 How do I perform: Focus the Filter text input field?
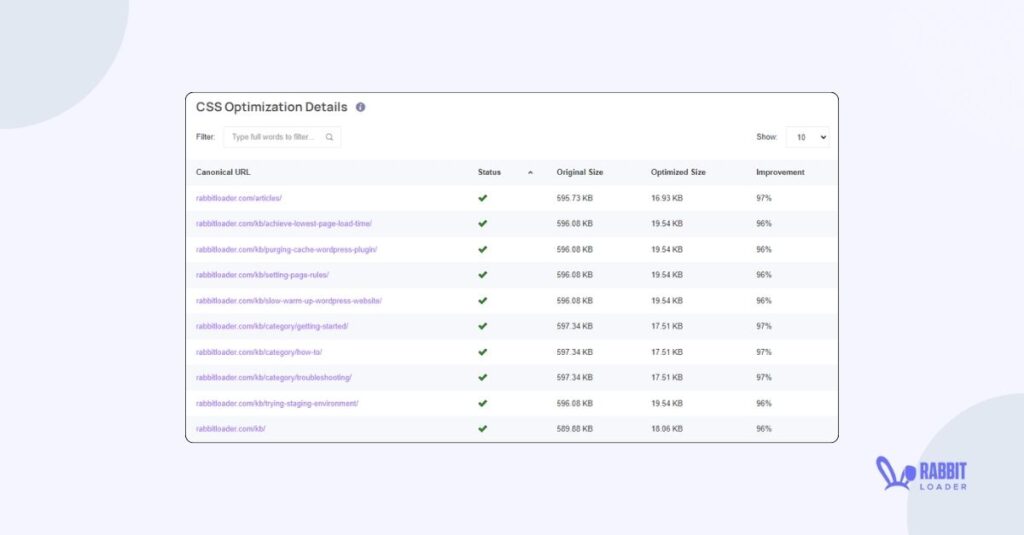[282, 137]
